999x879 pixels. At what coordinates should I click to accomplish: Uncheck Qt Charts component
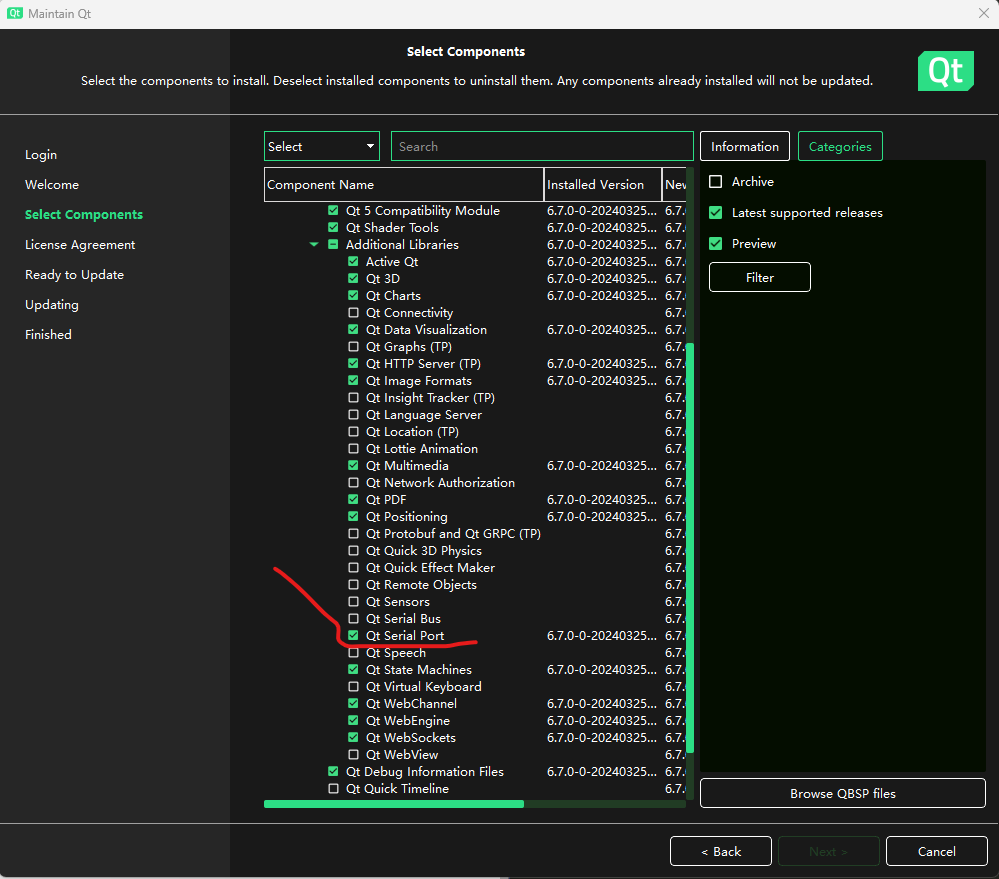point(353,296)
